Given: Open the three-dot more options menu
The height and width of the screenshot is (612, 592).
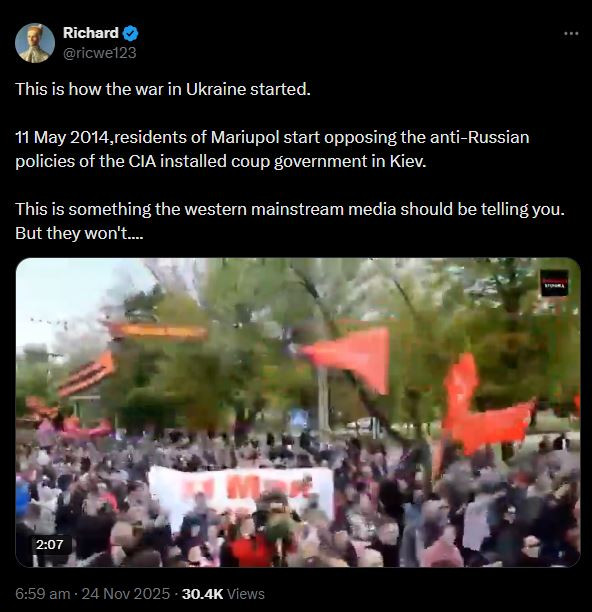Looking at the screenshot, I should [571, 34].
